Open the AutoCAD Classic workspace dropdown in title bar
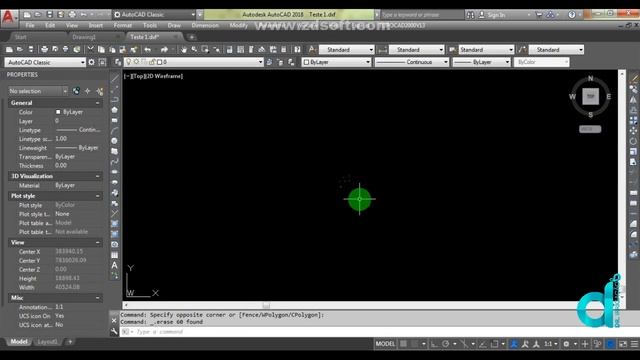Image resolution: width=640 pixels, height=360 pixels. [x=193, y=15]
